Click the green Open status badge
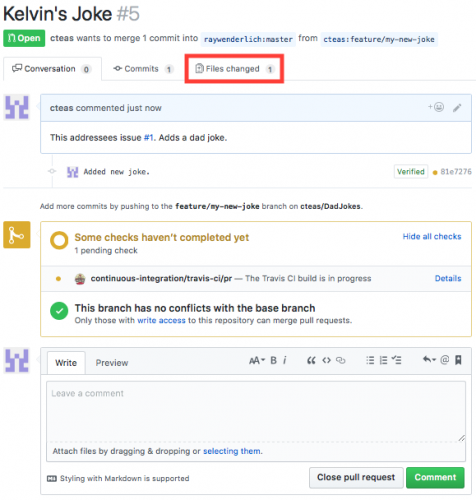Viewport: 476px width, 500px height. 24,38
